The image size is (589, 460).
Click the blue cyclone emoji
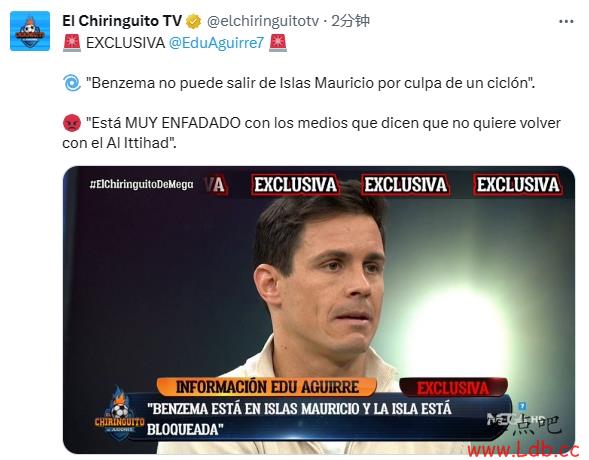coord(71,83)
